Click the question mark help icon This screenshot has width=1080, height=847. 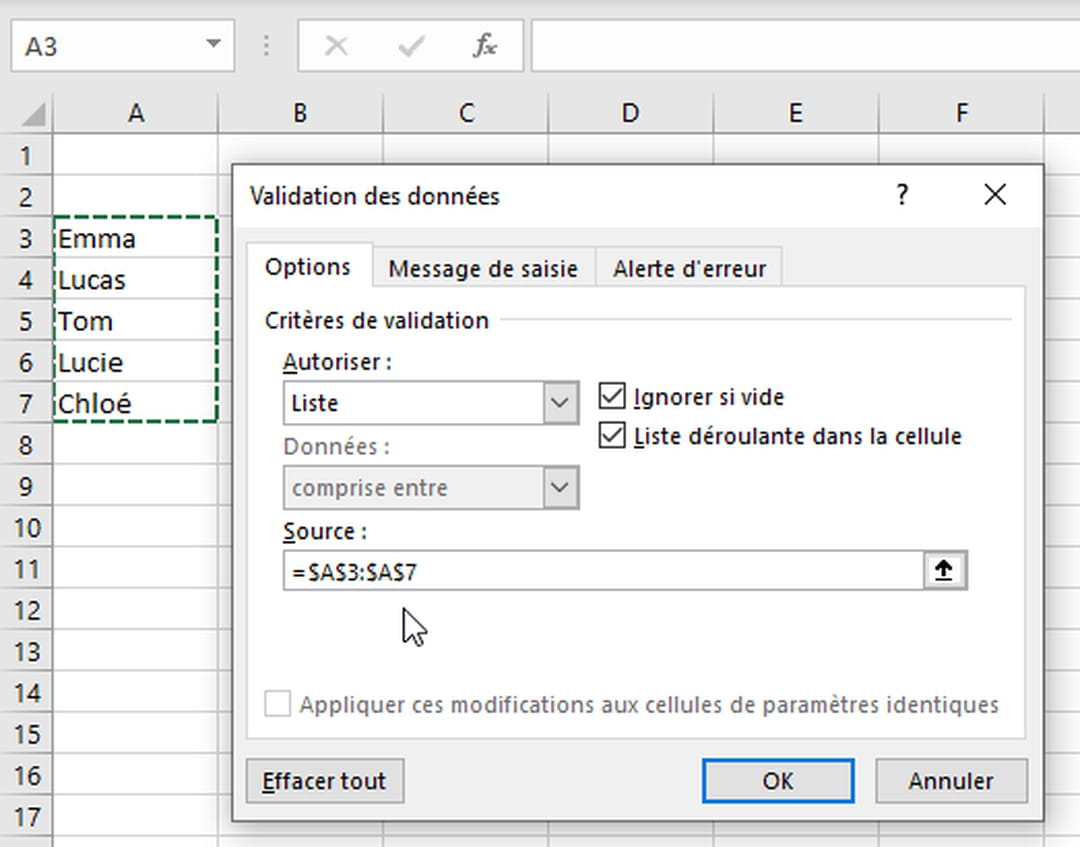902,196
